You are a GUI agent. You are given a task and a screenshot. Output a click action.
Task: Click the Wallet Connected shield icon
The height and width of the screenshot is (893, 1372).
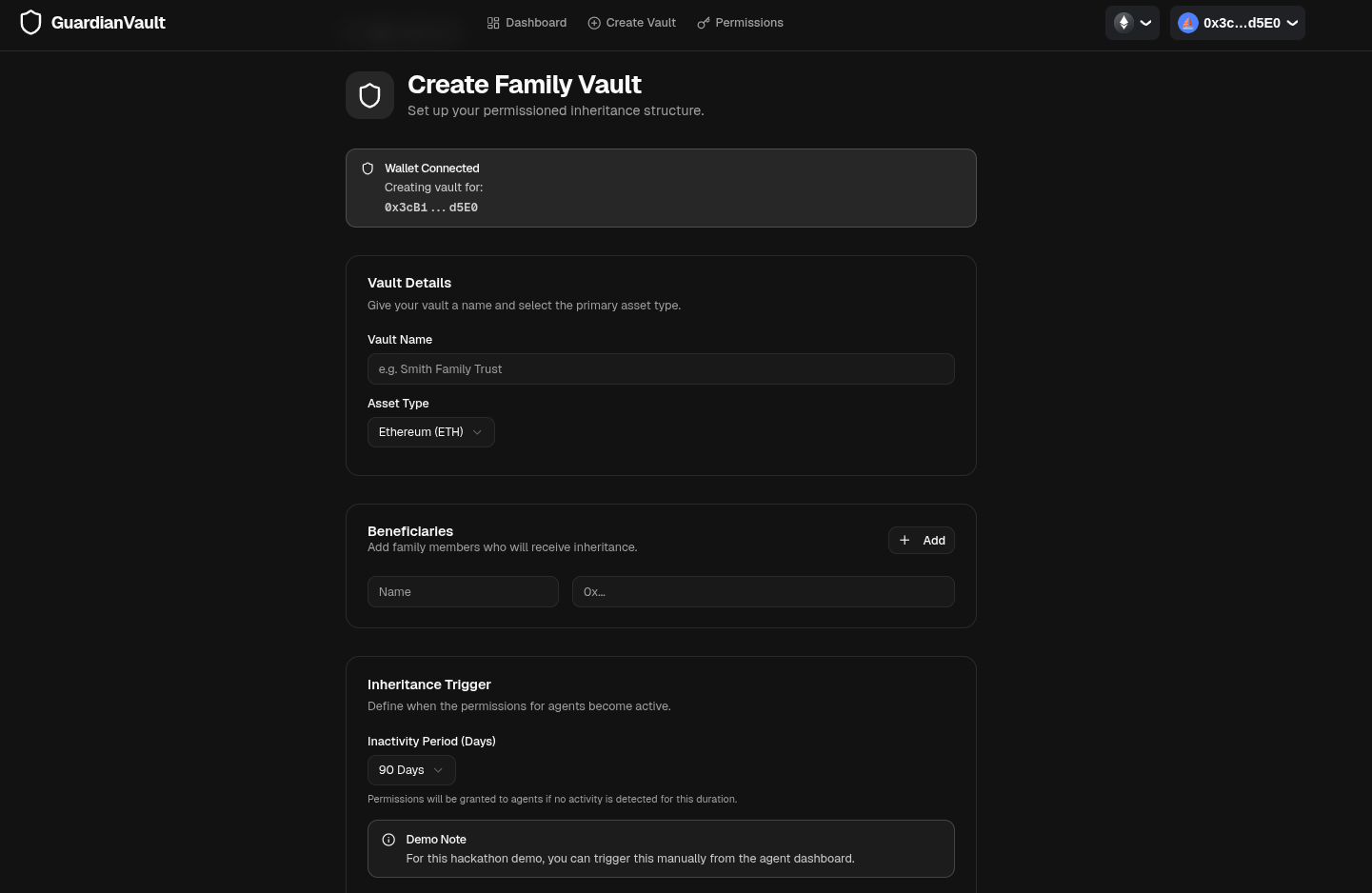pyautogui.click(x=368, y=169)
